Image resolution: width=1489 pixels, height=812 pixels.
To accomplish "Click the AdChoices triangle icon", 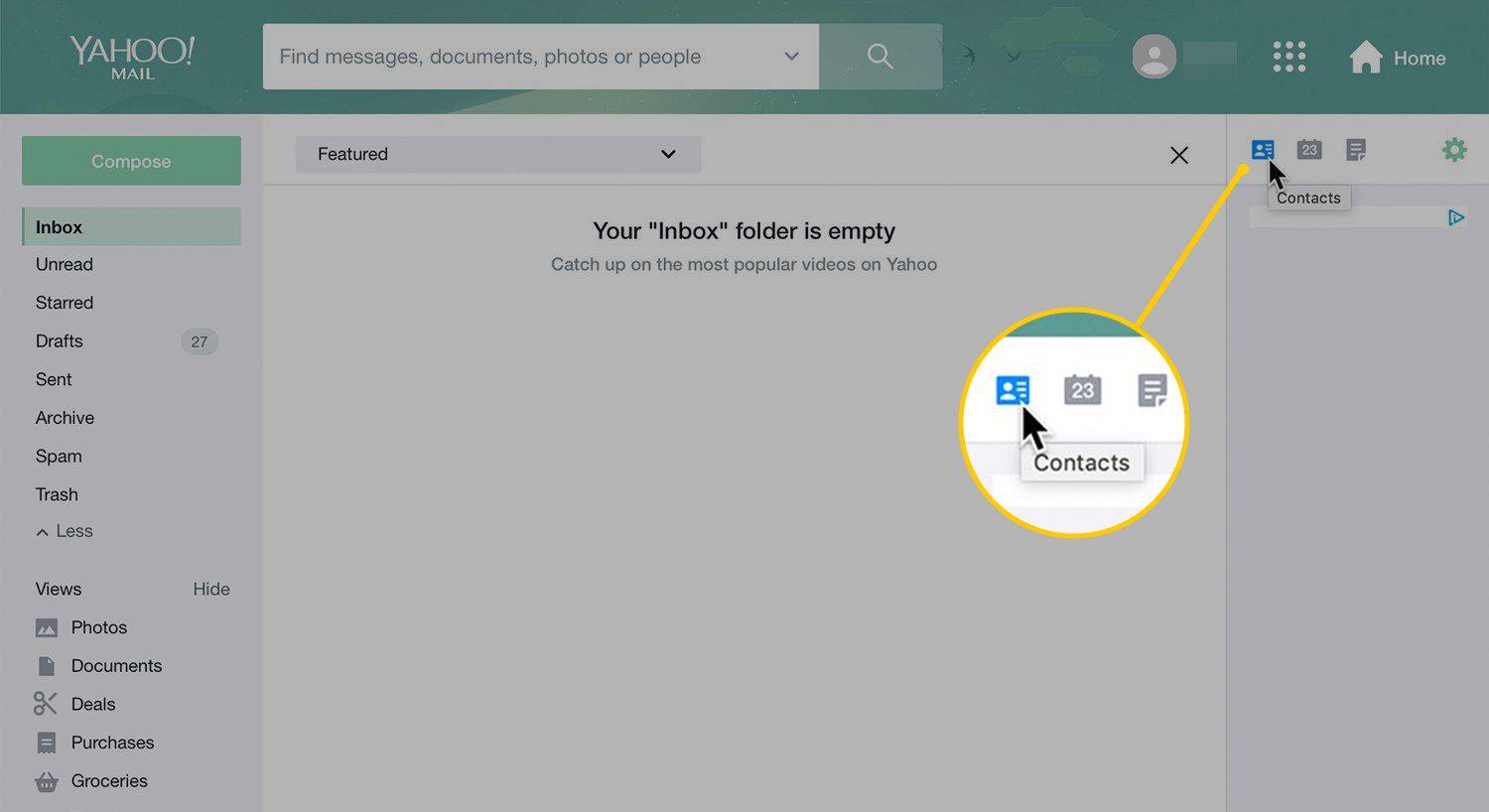I will pos(1455,217).
